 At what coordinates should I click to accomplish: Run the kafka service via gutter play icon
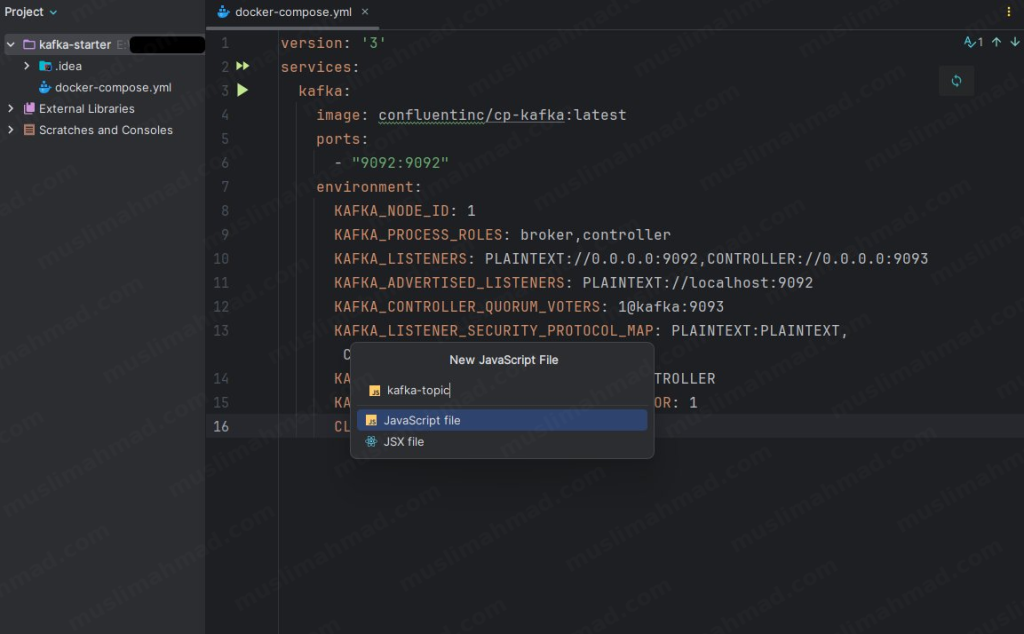point(244,90)
